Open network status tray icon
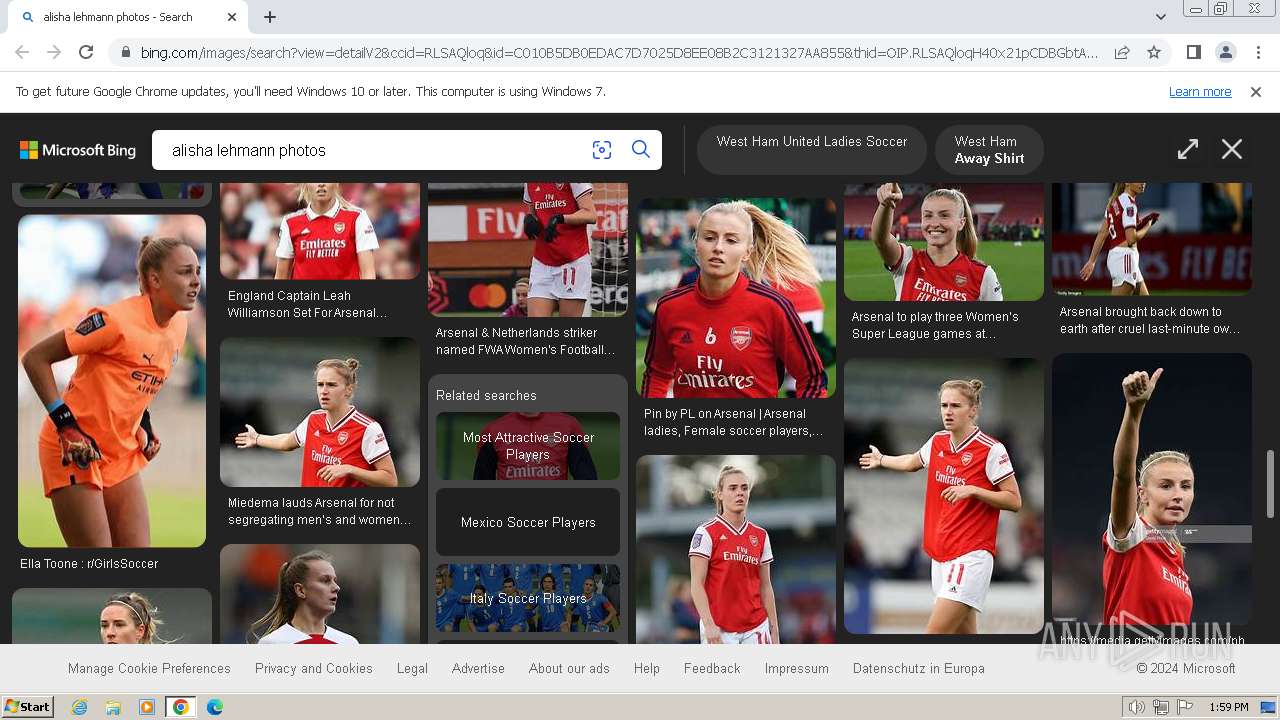Viewport: 1280px width, 720px height. [1161, 707]
